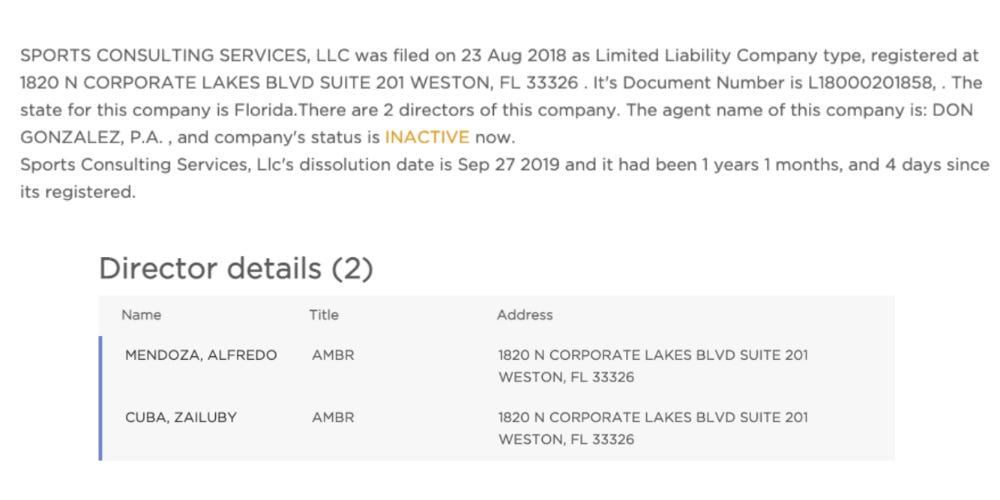Click WESTON, FL 33326 in Mendoza row
This screenshot has height=500, width=1000.
coord(566,378)
